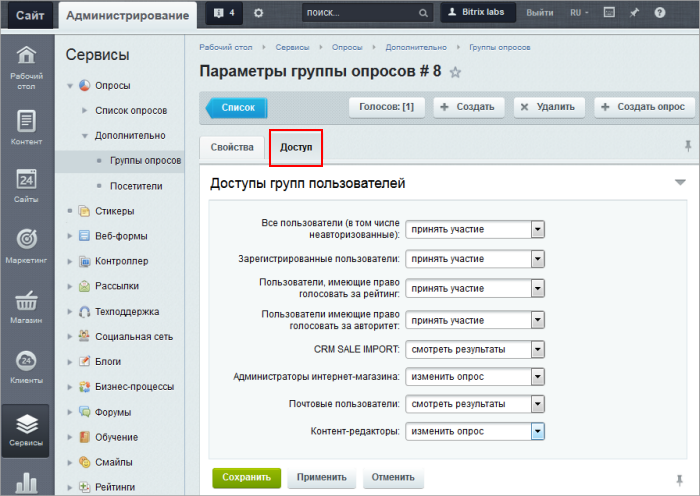This screenshot has height=496, width=700.
Task: Open help question mark icon
Action: coord(660,13)
